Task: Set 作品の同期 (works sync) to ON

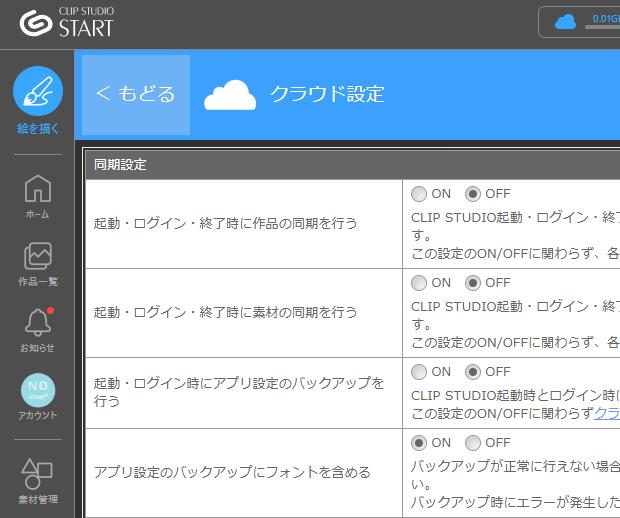Action: [419, 194]
